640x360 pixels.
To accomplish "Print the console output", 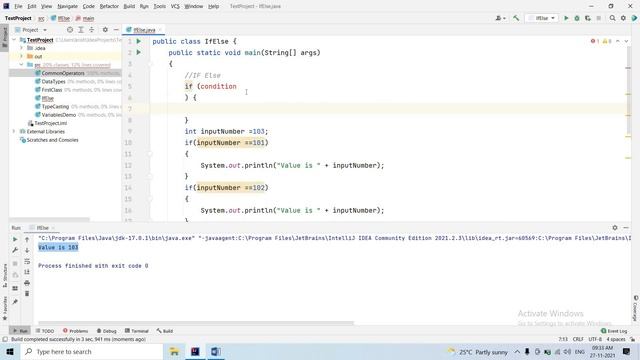I will point(27,283).
